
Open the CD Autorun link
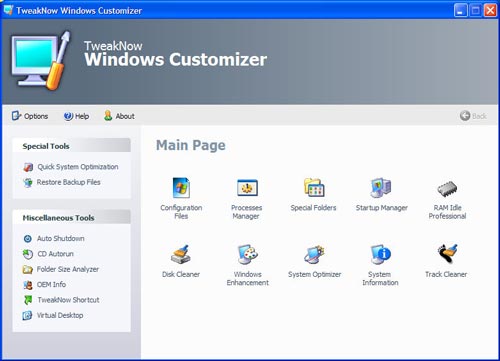(55, 254)
